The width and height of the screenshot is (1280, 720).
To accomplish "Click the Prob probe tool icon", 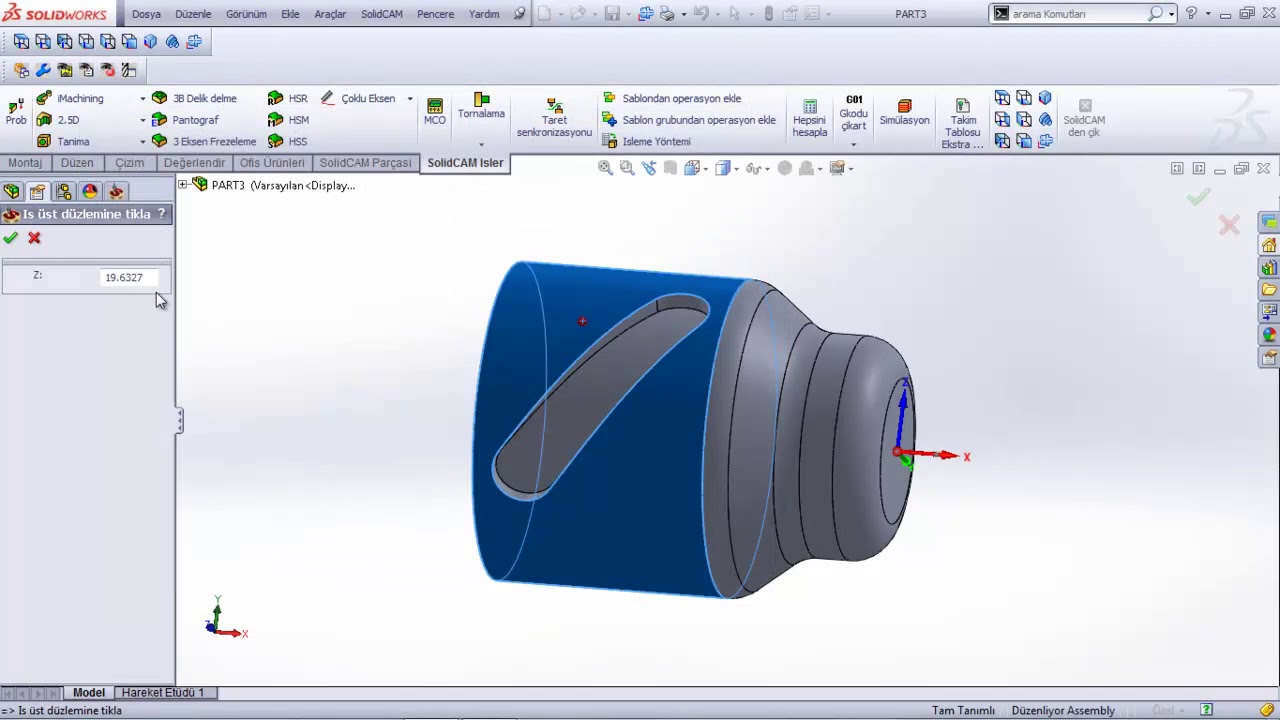I will click(x=16, y=111).
